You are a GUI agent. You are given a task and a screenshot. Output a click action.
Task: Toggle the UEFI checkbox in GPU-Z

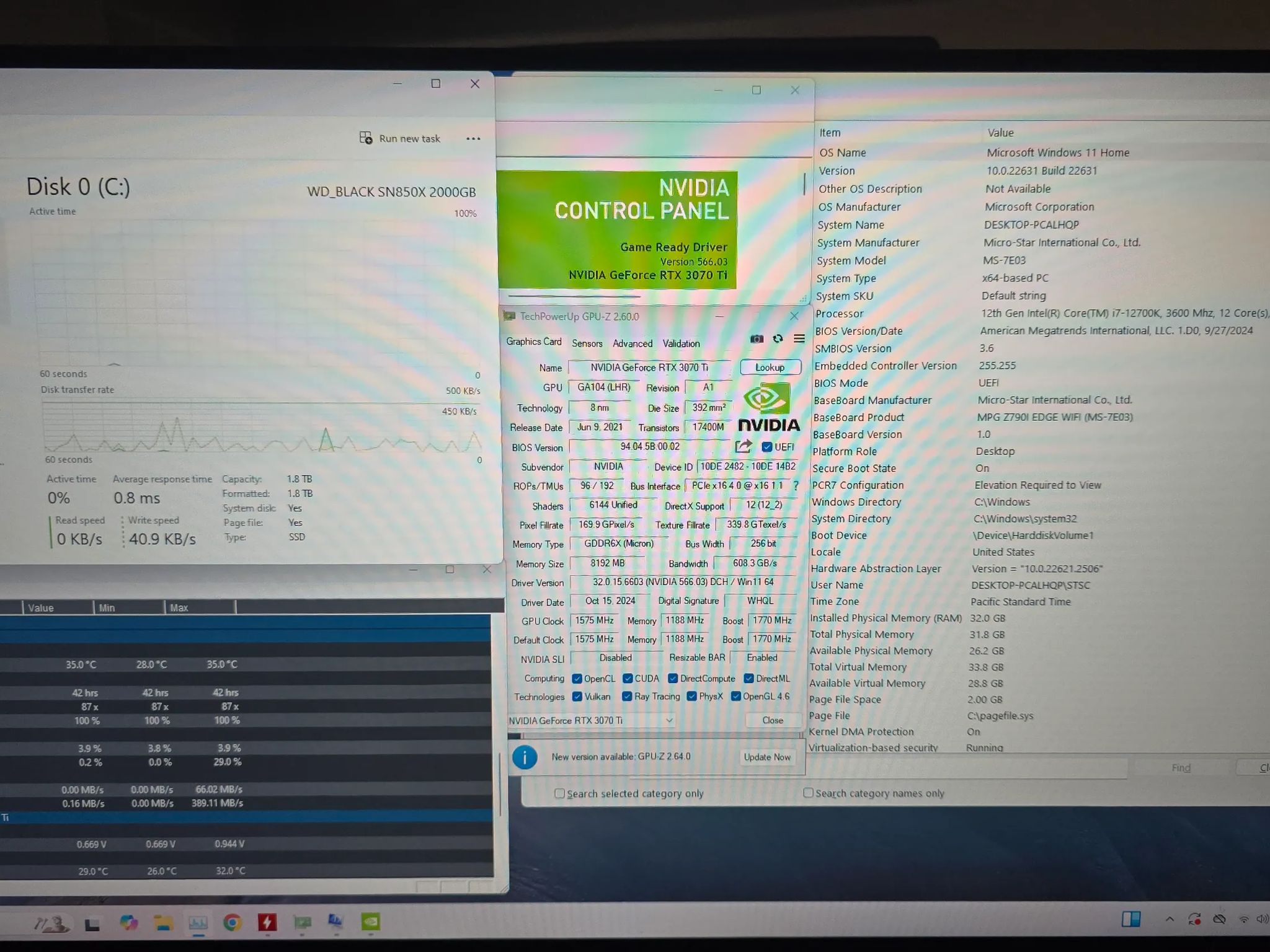point(767,447)
